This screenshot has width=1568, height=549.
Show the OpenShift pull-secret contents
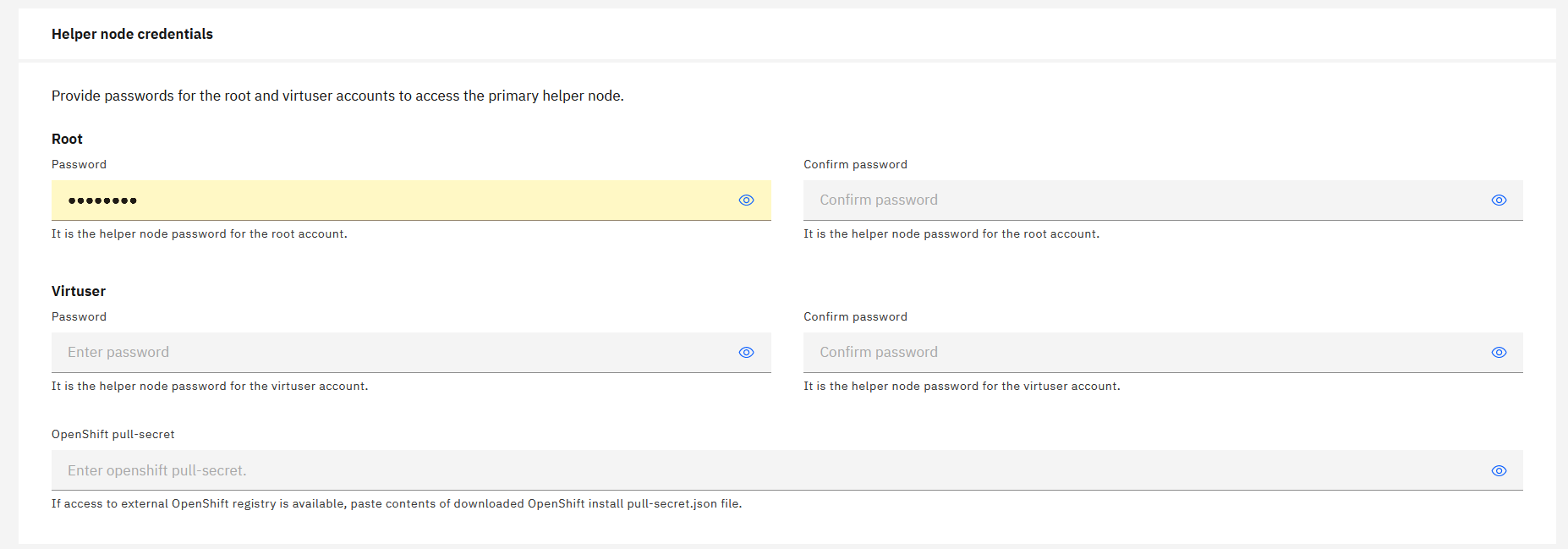1499,471
